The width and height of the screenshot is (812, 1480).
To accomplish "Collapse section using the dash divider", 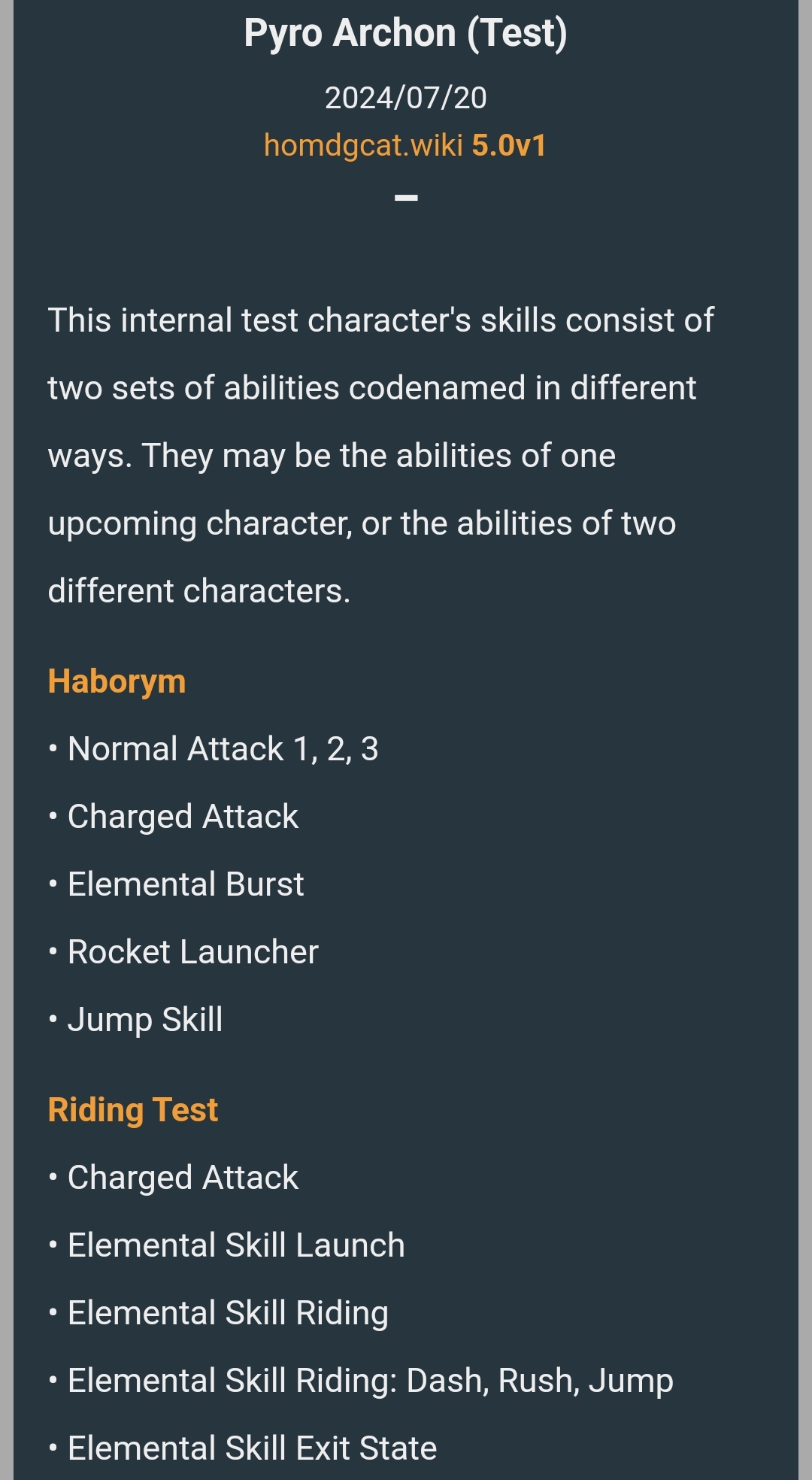I will (x=406, y=198).
